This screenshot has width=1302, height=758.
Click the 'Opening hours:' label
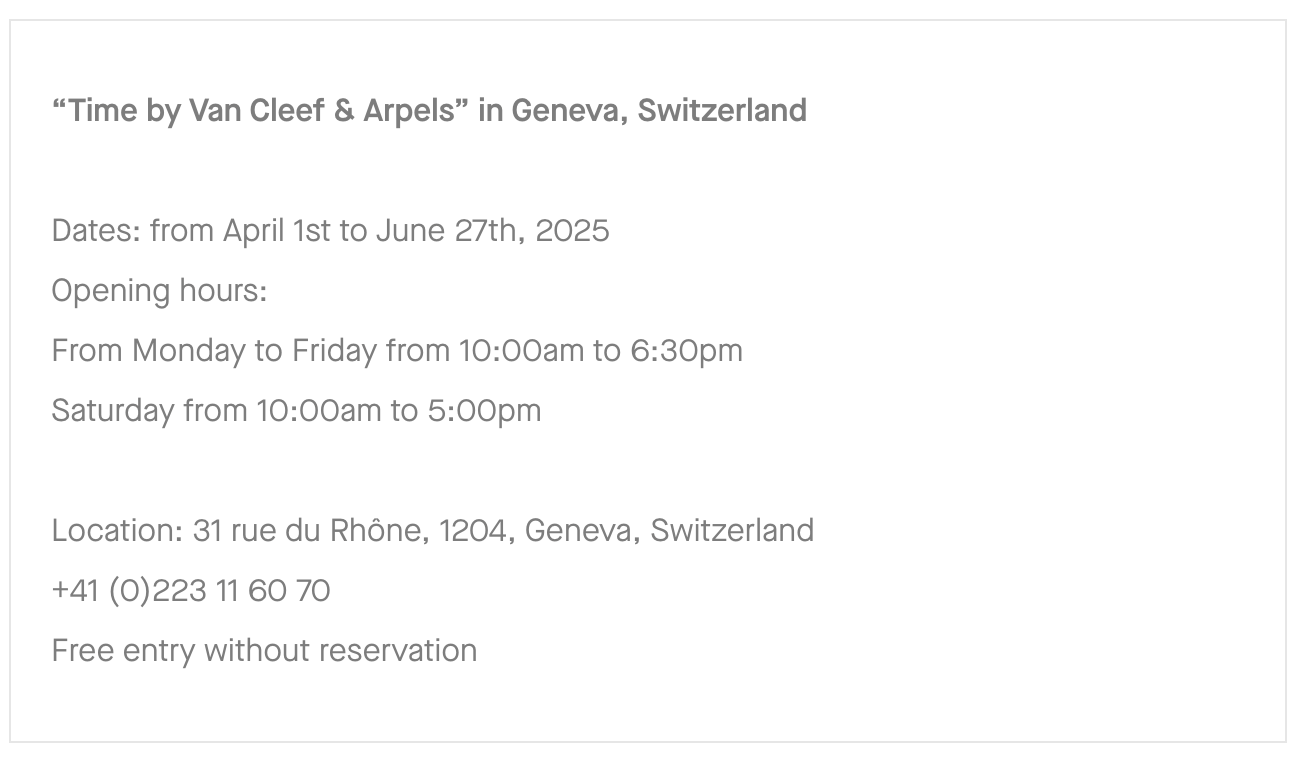click(160, 292)
